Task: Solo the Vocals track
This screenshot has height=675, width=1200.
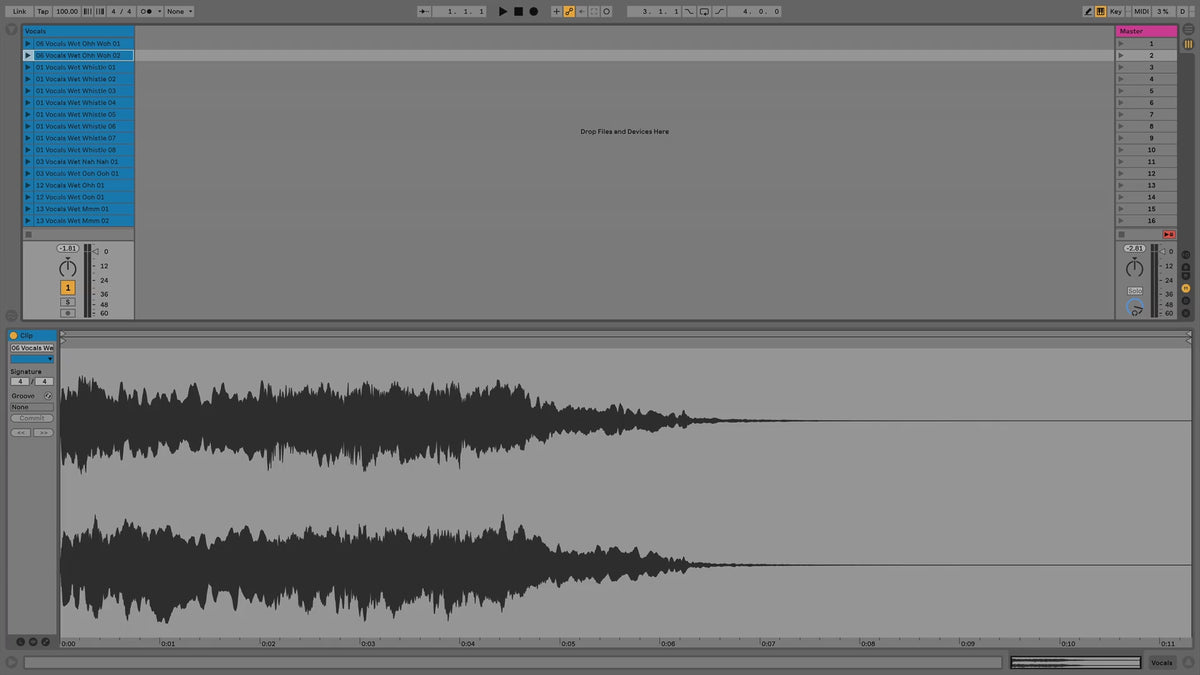Action: [68, 301]
